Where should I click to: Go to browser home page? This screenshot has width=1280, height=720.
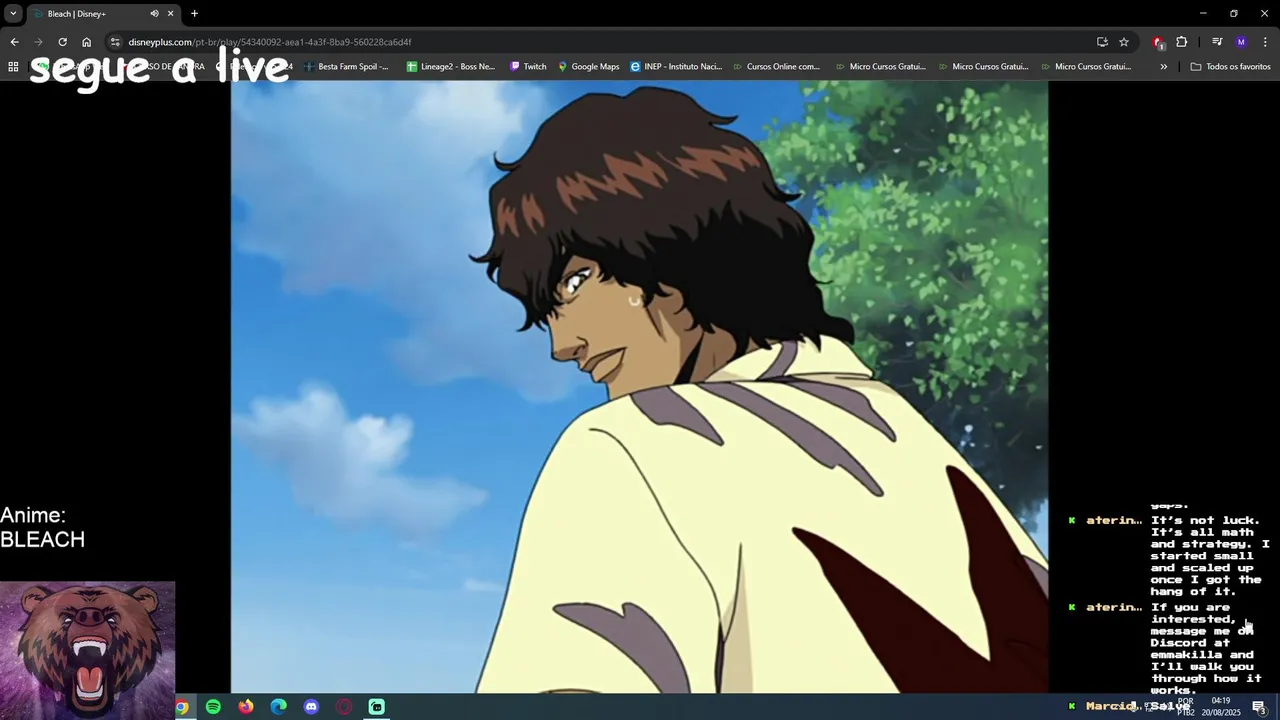click(x=86, y=42)
